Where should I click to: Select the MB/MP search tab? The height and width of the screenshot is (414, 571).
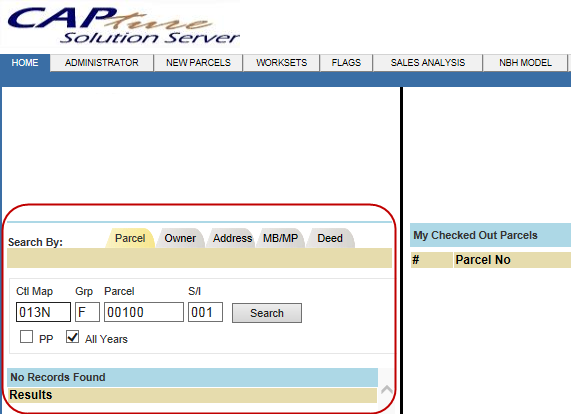pos(280,238)
